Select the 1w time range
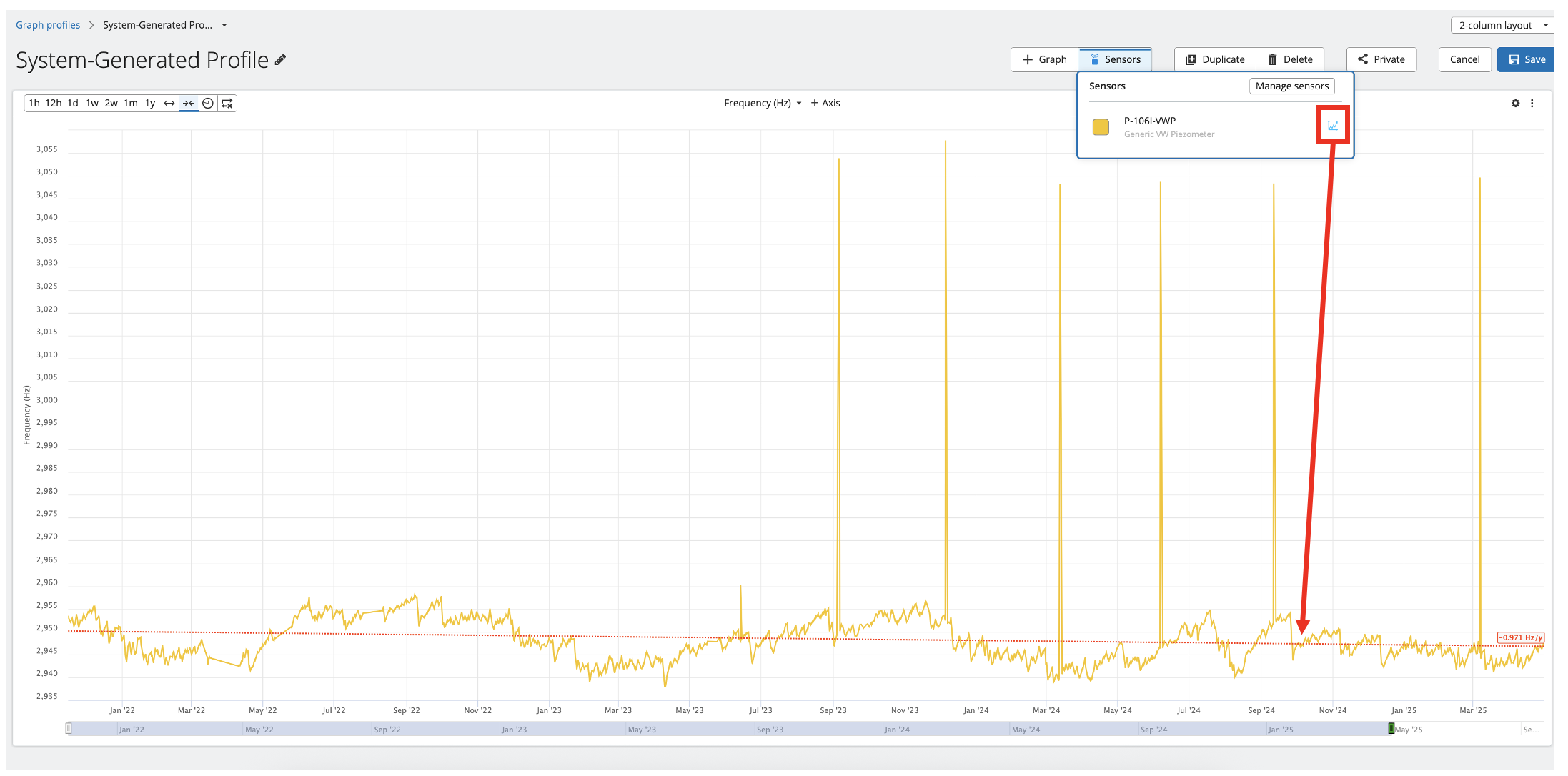 [x=92, y=104]
